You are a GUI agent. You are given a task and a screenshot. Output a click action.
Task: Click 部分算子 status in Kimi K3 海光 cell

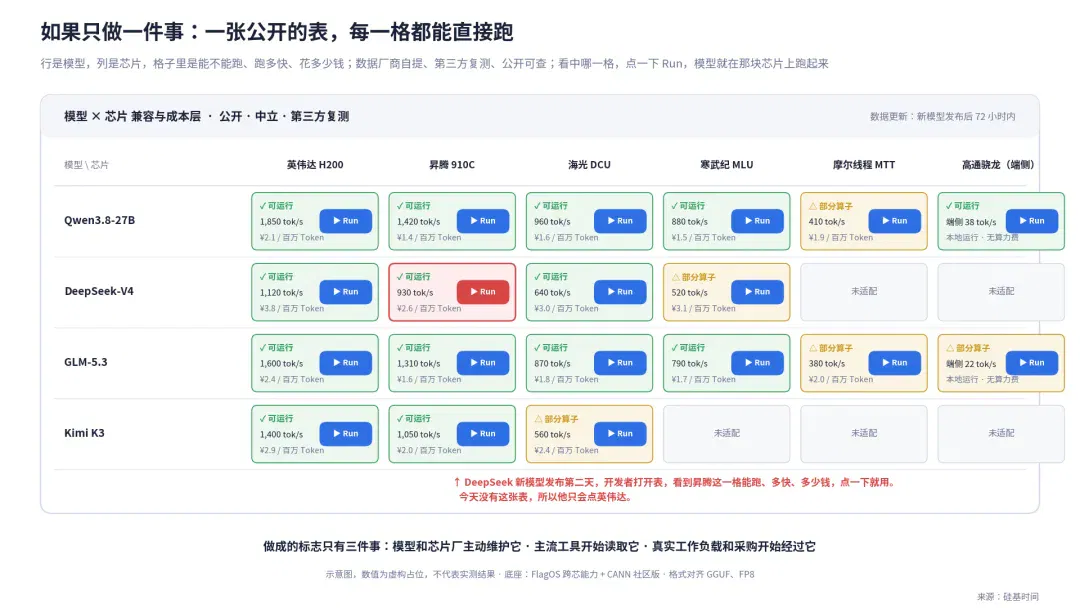tap(557, 419)
